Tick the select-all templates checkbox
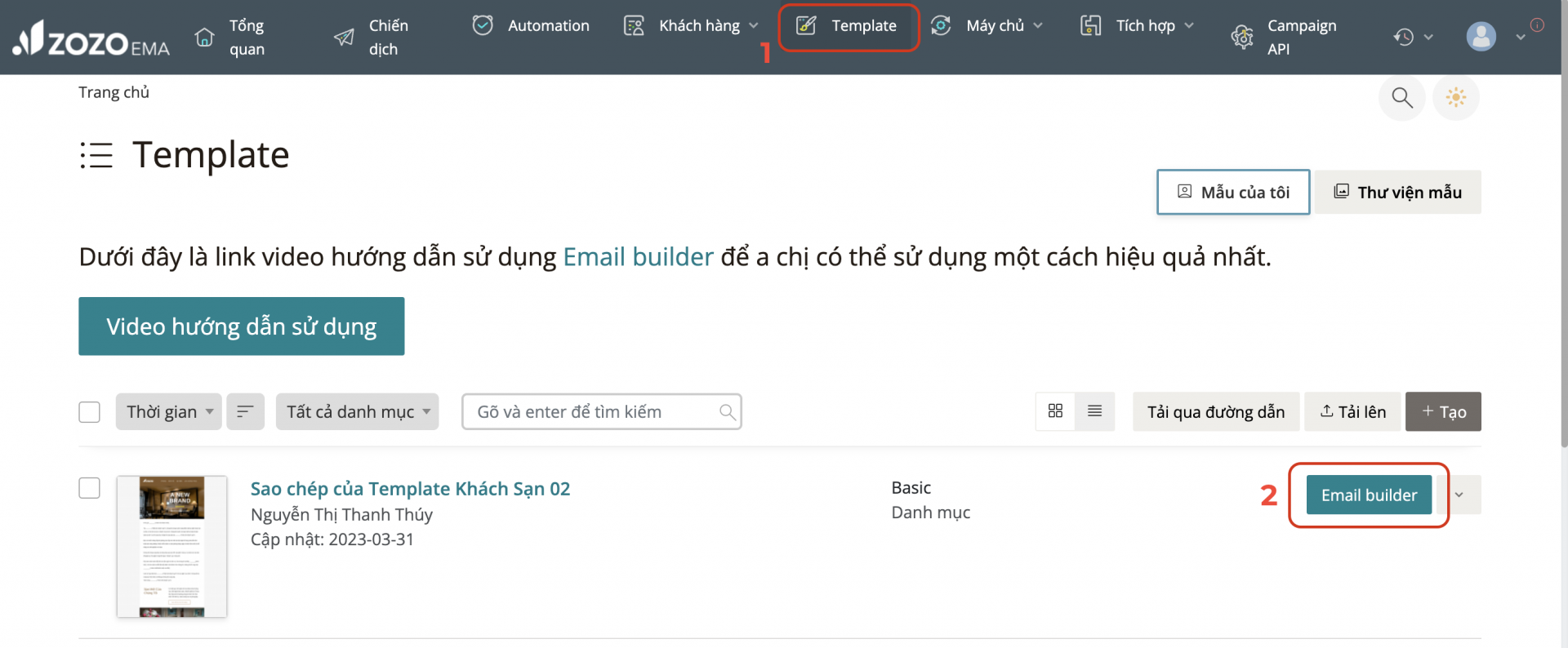This screenshot has width=1568, height=648. [90, 412]
